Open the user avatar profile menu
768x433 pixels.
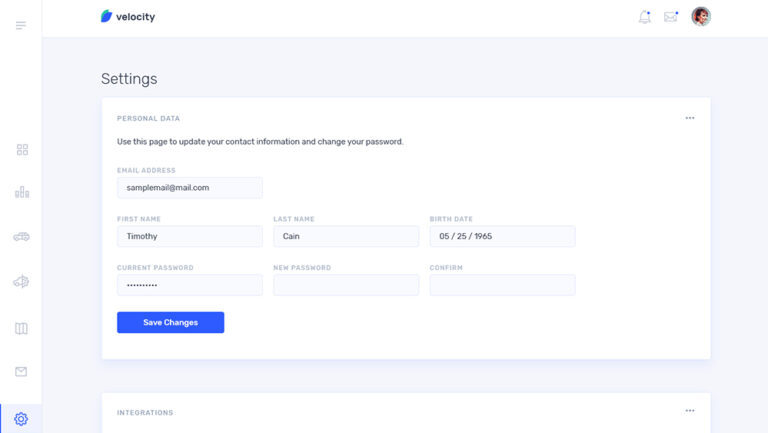701,17
